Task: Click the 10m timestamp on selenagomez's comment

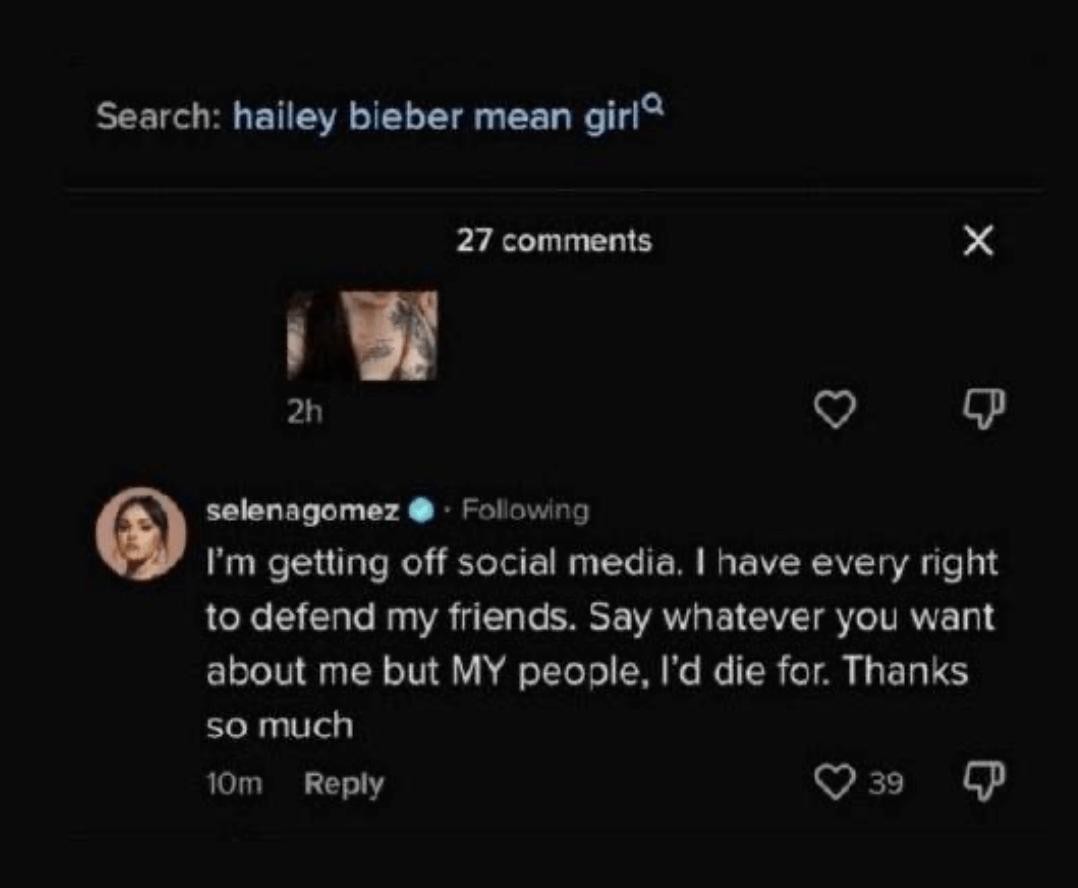Action: pyautogui.click(x=233, y=784)
